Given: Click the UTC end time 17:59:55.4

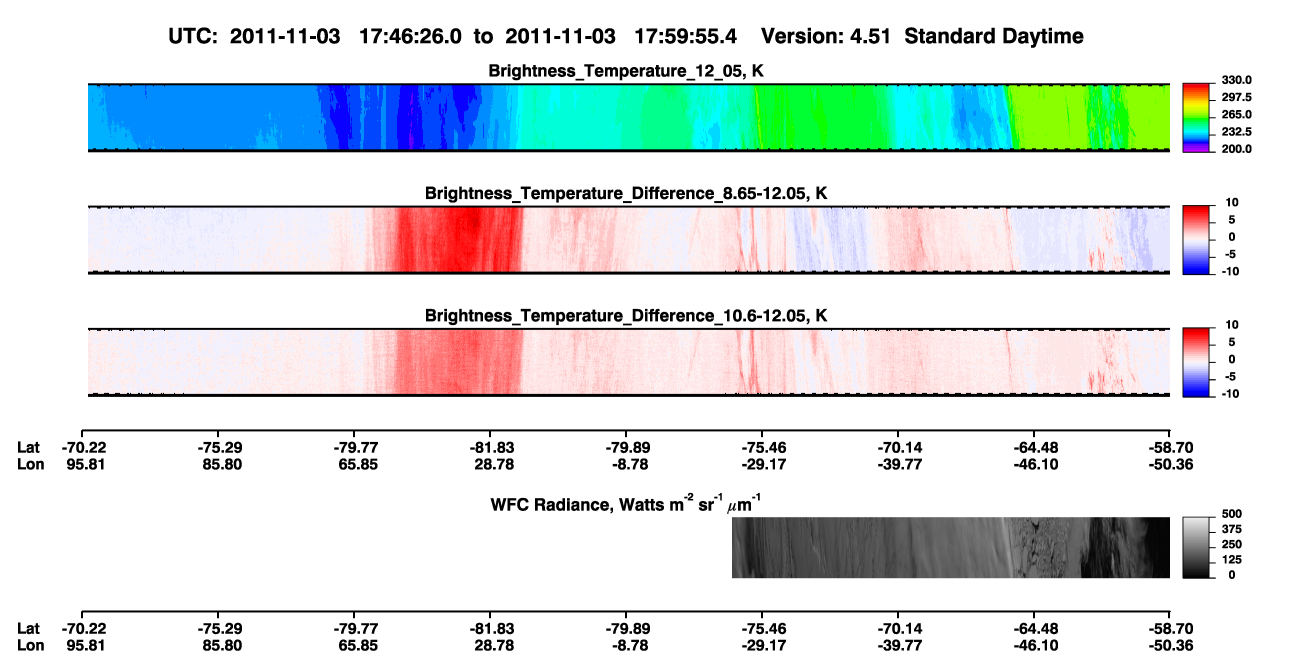Looking at the screenshot, I should [x=686, y=36].
